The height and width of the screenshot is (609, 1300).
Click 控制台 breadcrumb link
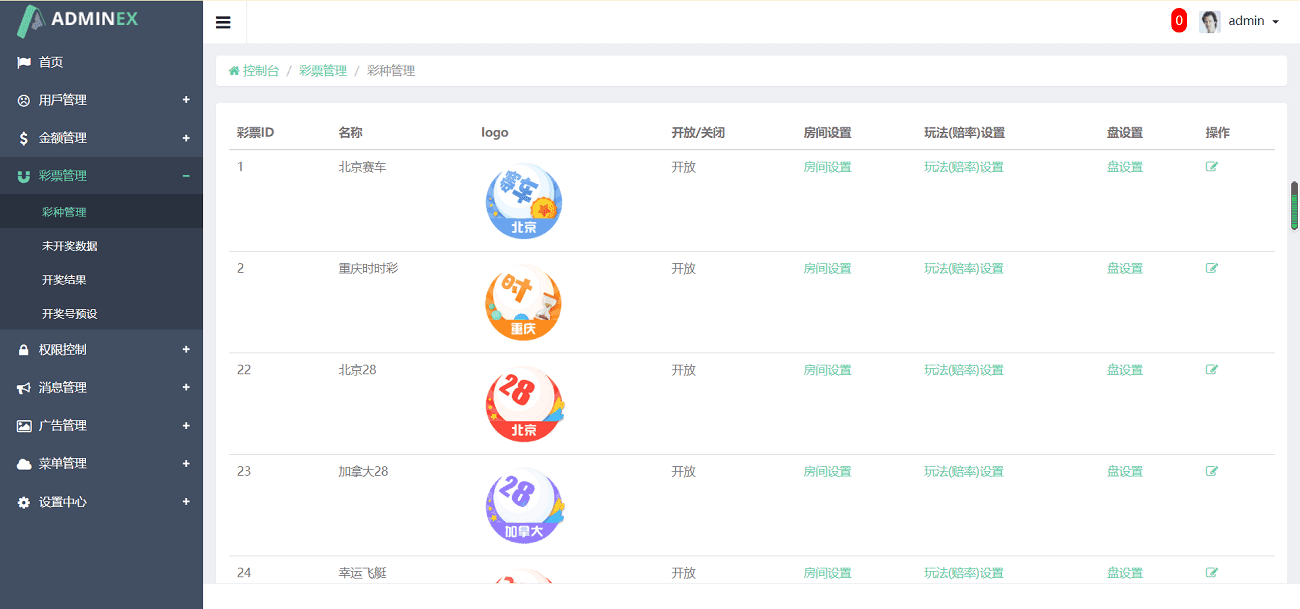tap(260, 71)
